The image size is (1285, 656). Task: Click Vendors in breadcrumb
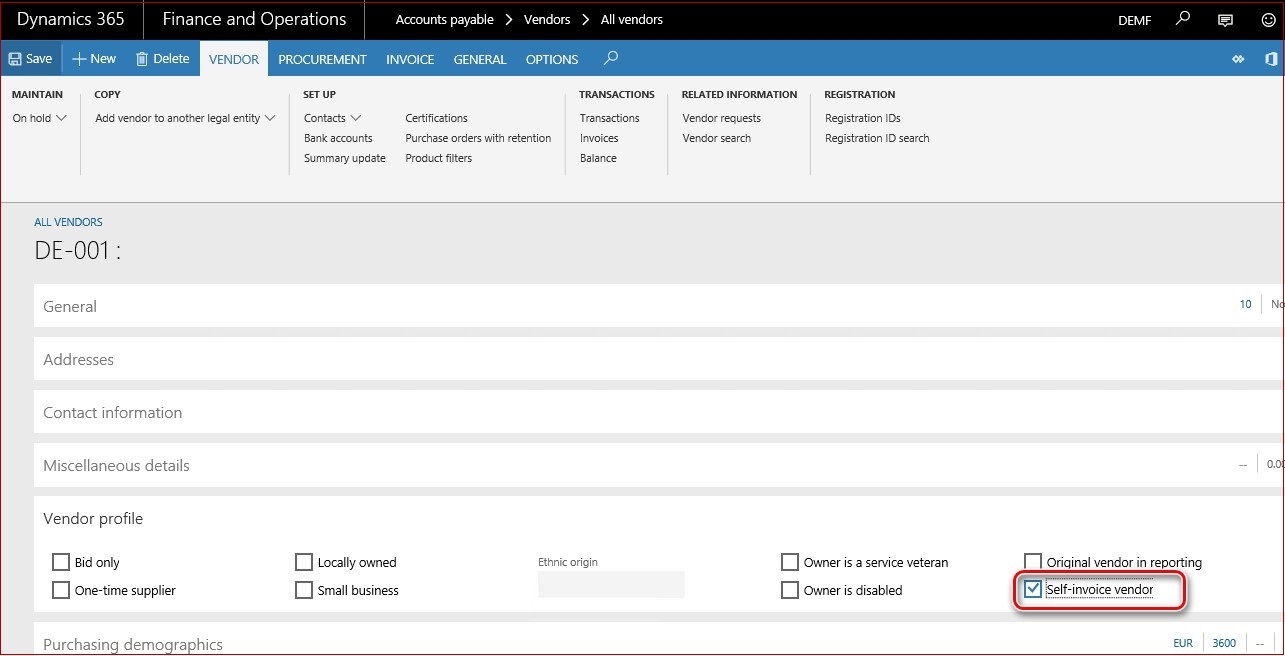coord(547,20)
